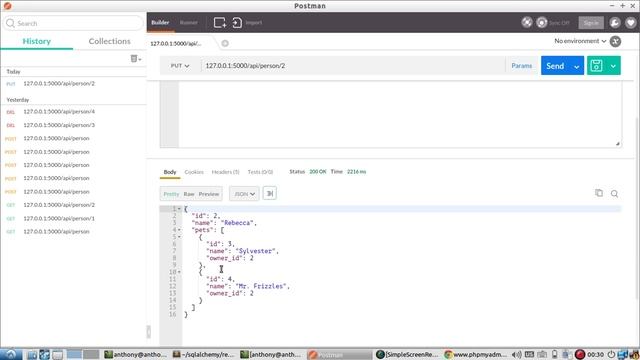Click the Sync Off status icon
Viewport: 640px width, 360px height.
(542, 22)
